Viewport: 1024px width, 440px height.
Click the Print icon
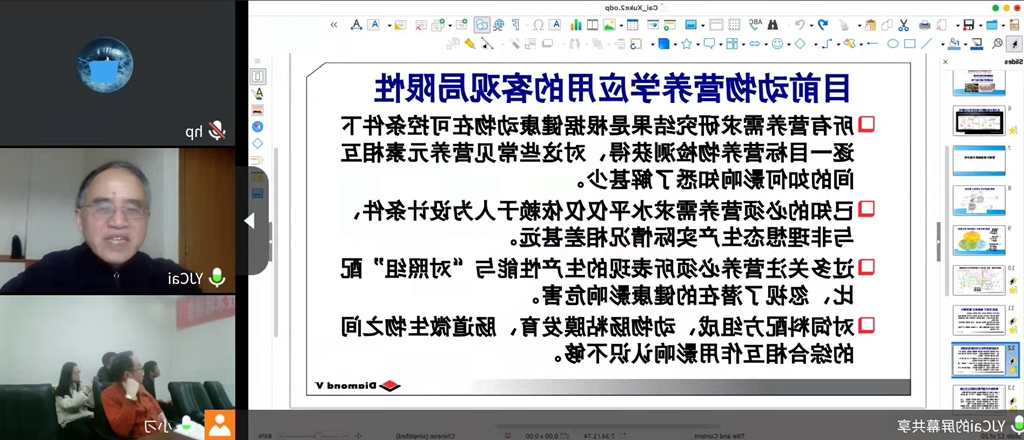925,25
